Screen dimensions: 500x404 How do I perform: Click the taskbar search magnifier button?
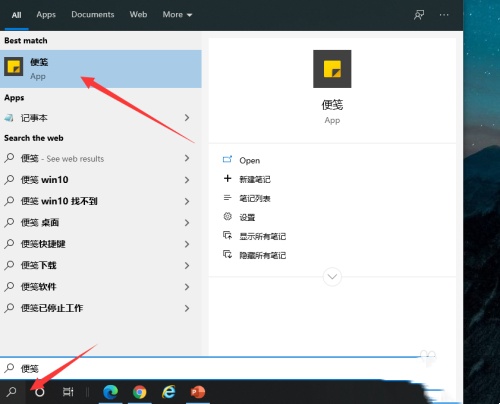point(12,392)
